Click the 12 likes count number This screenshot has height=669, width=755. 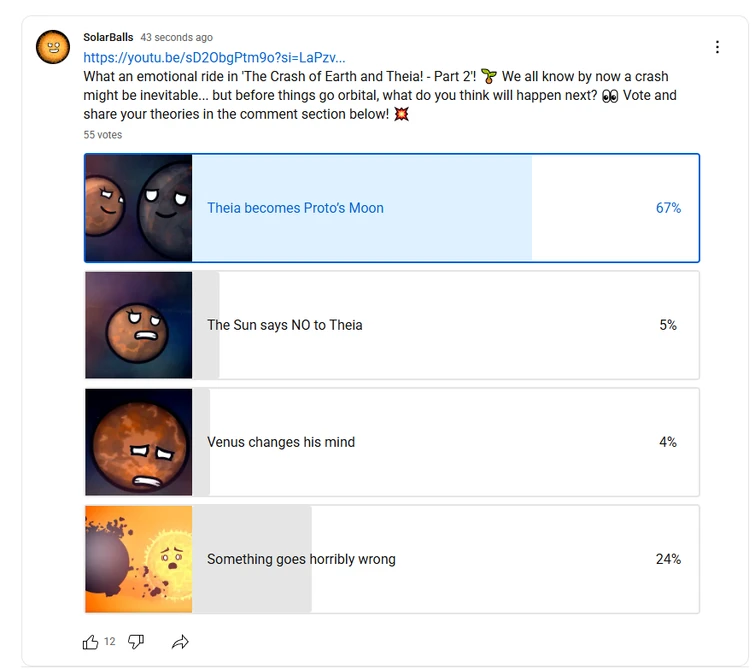coord(110,642)
